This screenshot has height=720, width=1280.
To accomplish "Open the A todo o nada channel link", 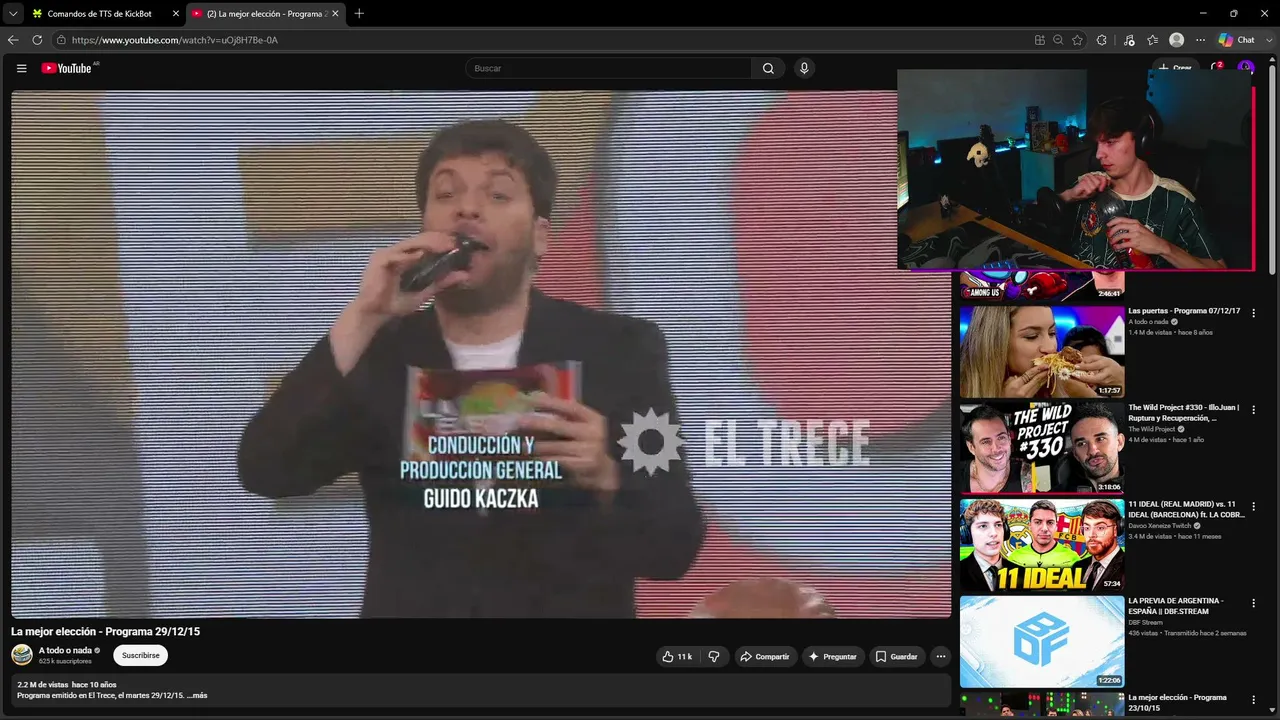I will (65, 650).
